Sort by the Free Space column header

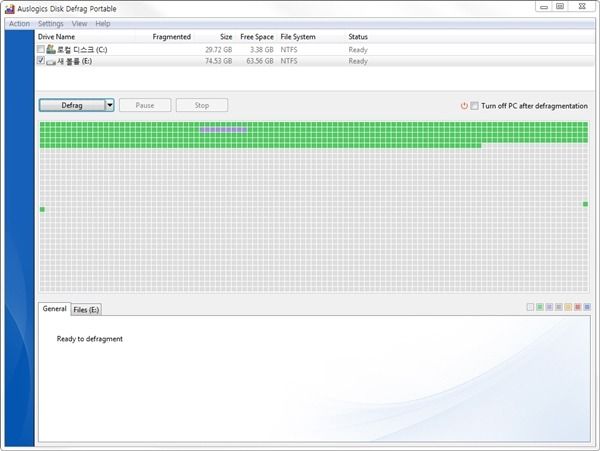(257, 37)
